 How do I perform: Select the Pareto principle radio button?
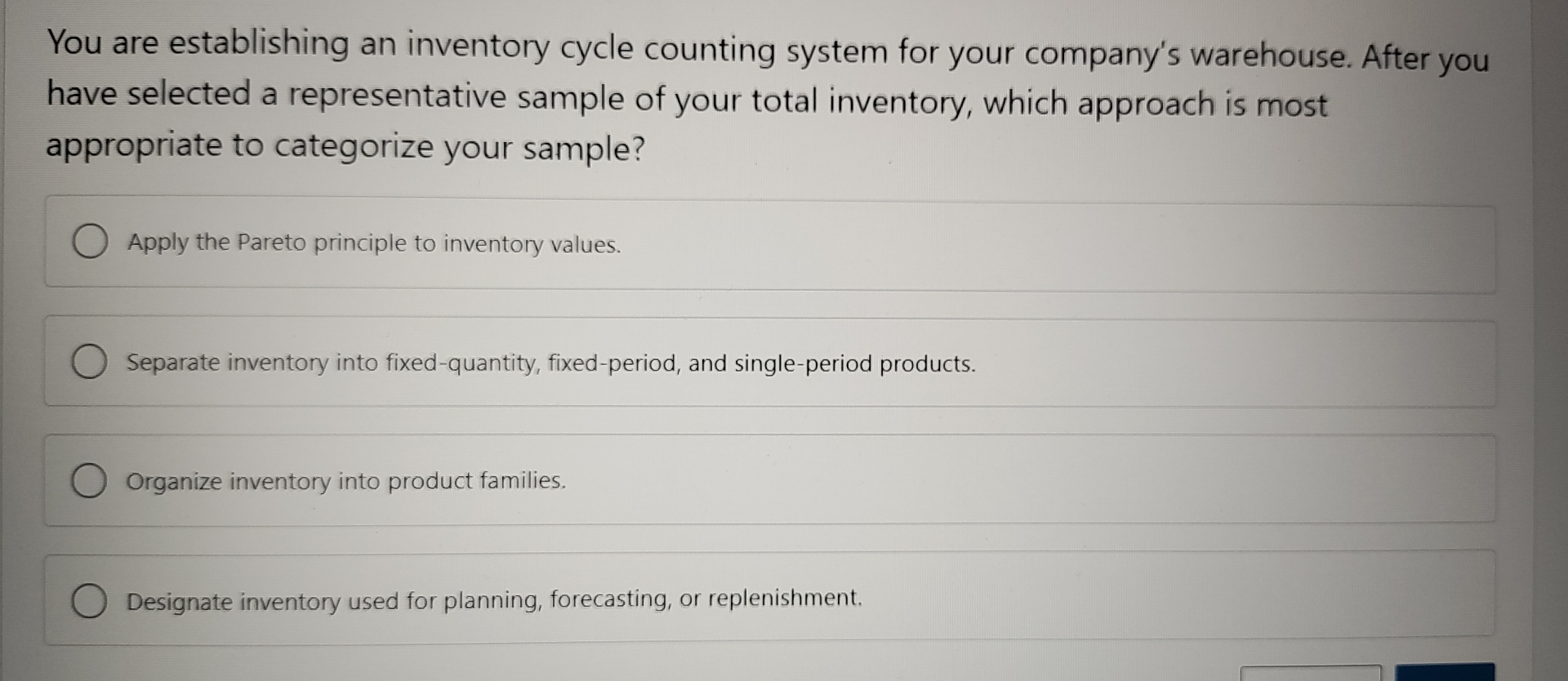[x=90, y=241]
